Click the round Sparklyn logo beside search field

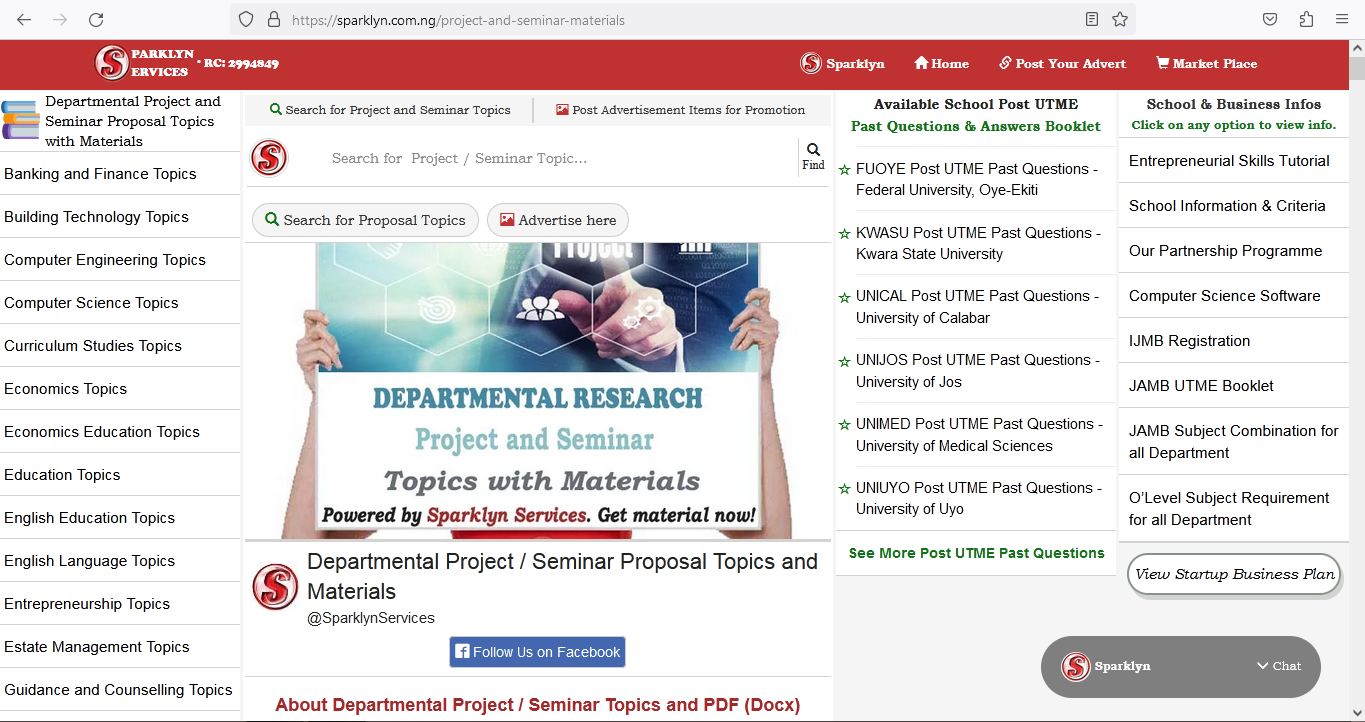(269, 158)
